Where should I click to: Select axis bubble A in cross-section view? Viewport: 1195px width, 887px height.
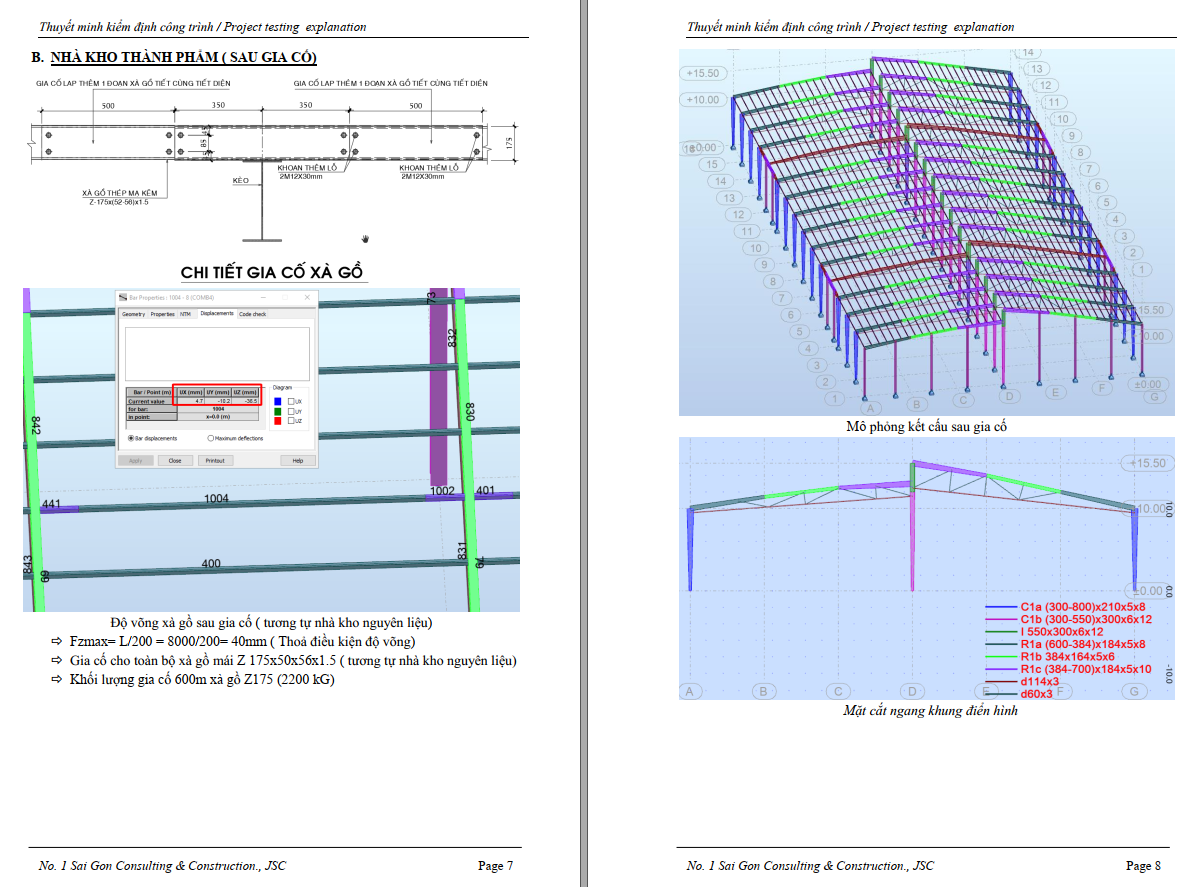(689, 691)
